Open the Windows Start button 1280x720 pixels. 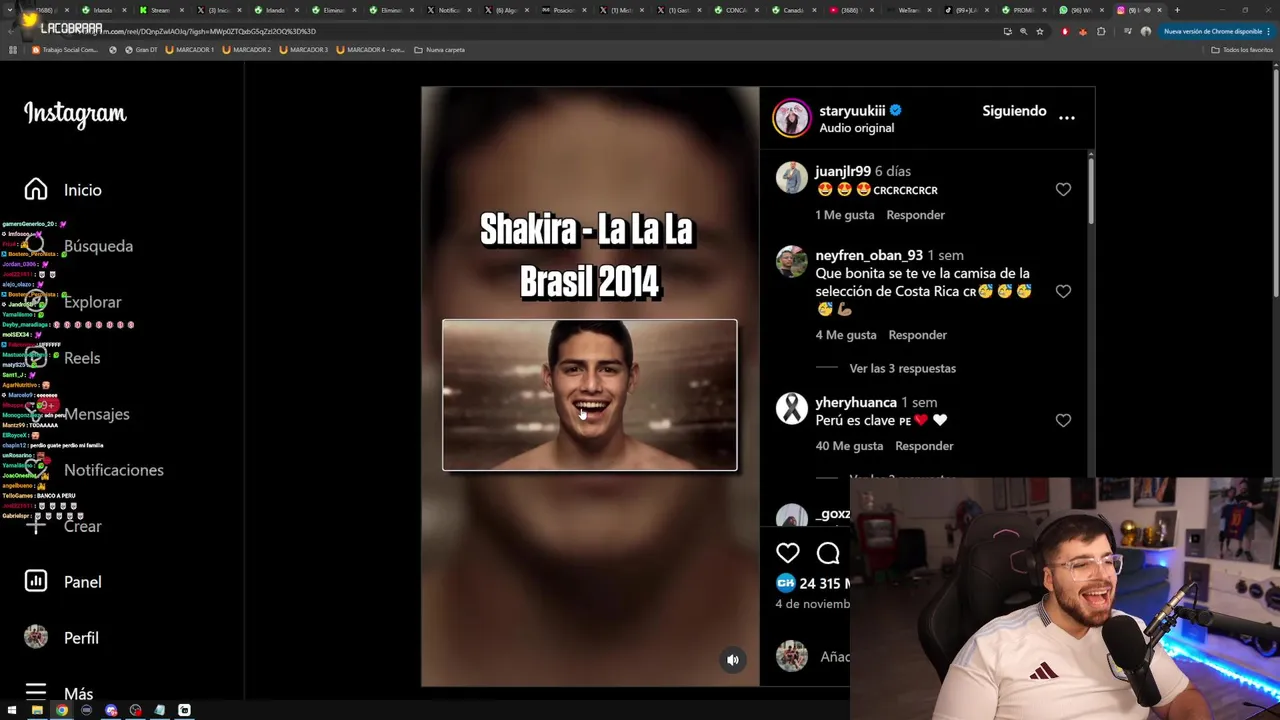(12, 710)
